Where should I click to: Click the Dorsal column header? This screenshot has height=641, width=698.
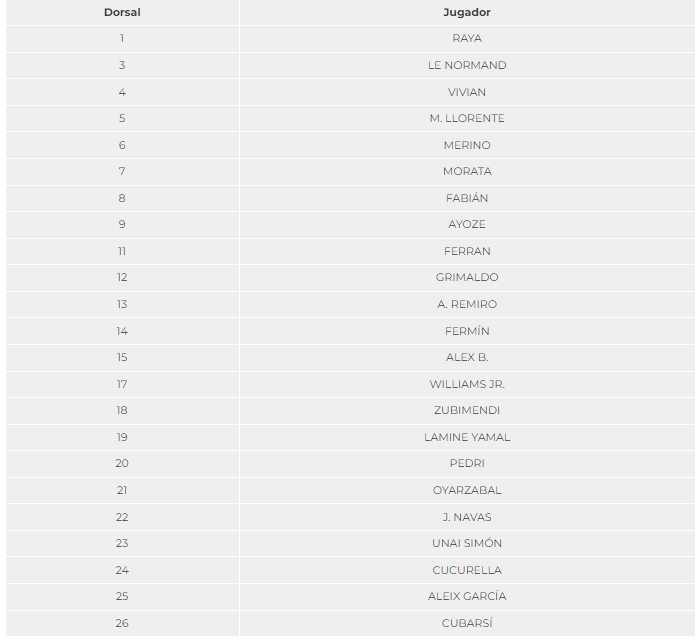pyautogui.click(x=122, y=12)
